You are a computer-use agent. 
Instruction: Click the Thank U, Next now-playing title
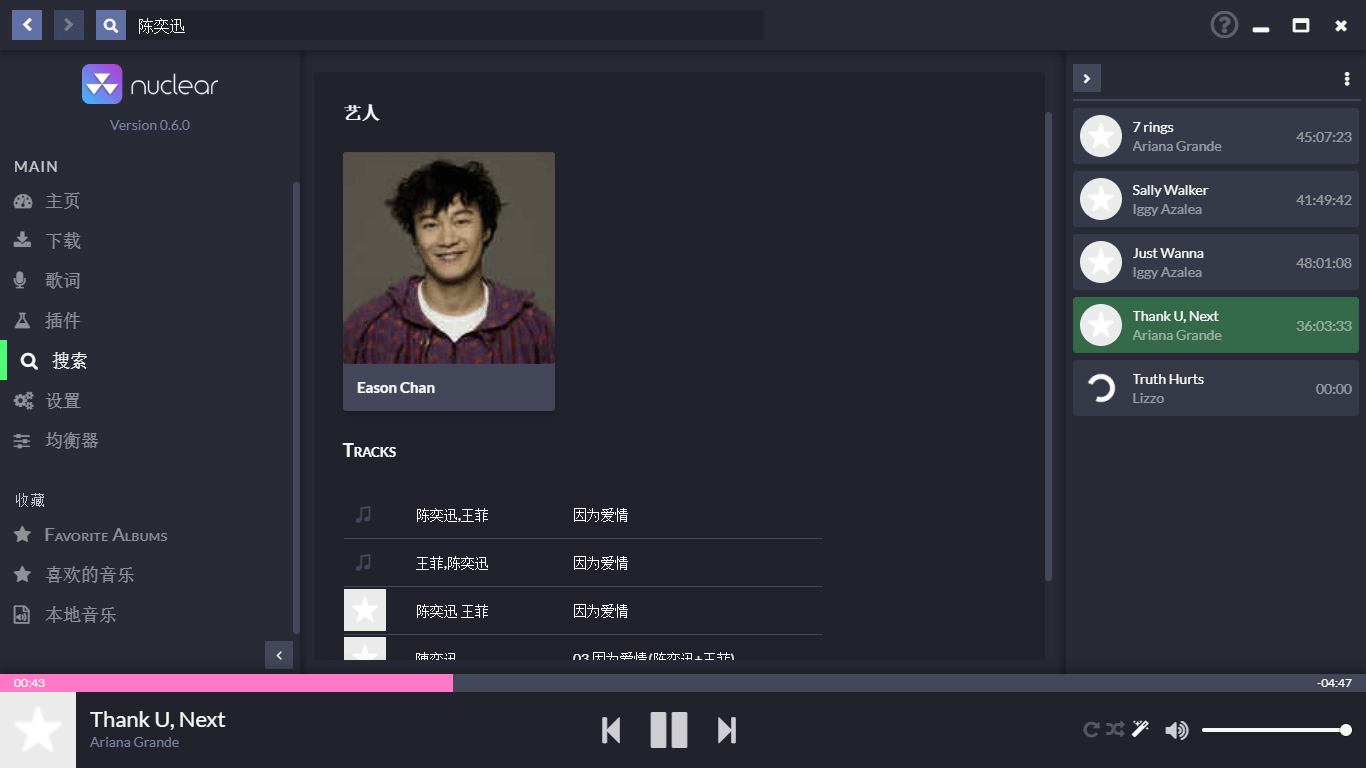point(158,720)
